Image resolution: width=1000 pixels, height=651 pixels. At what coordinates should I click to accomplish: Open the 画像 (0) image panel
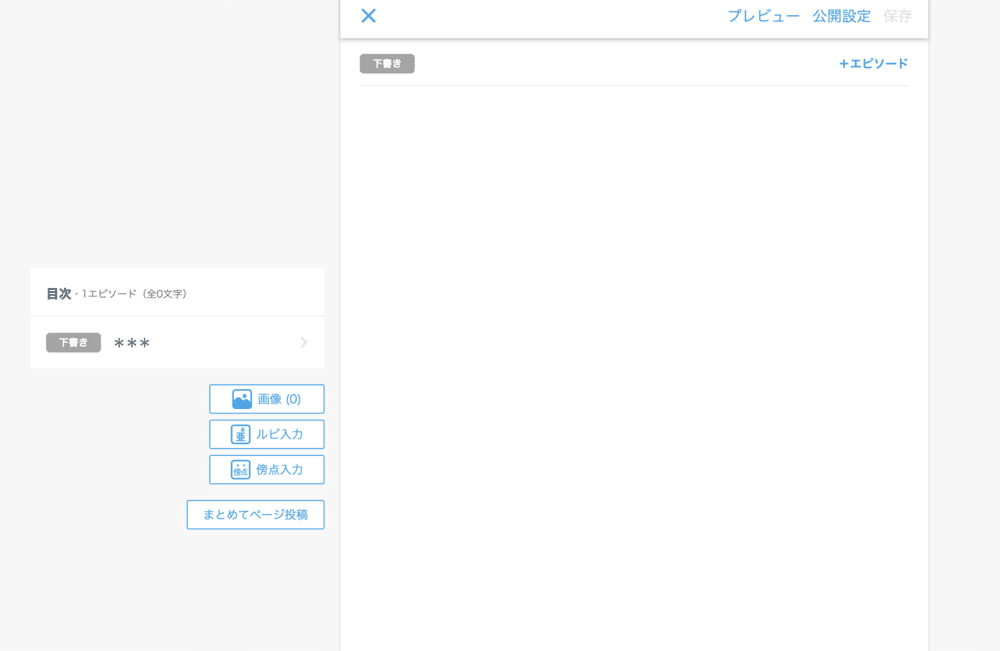(x=266, y=398)
